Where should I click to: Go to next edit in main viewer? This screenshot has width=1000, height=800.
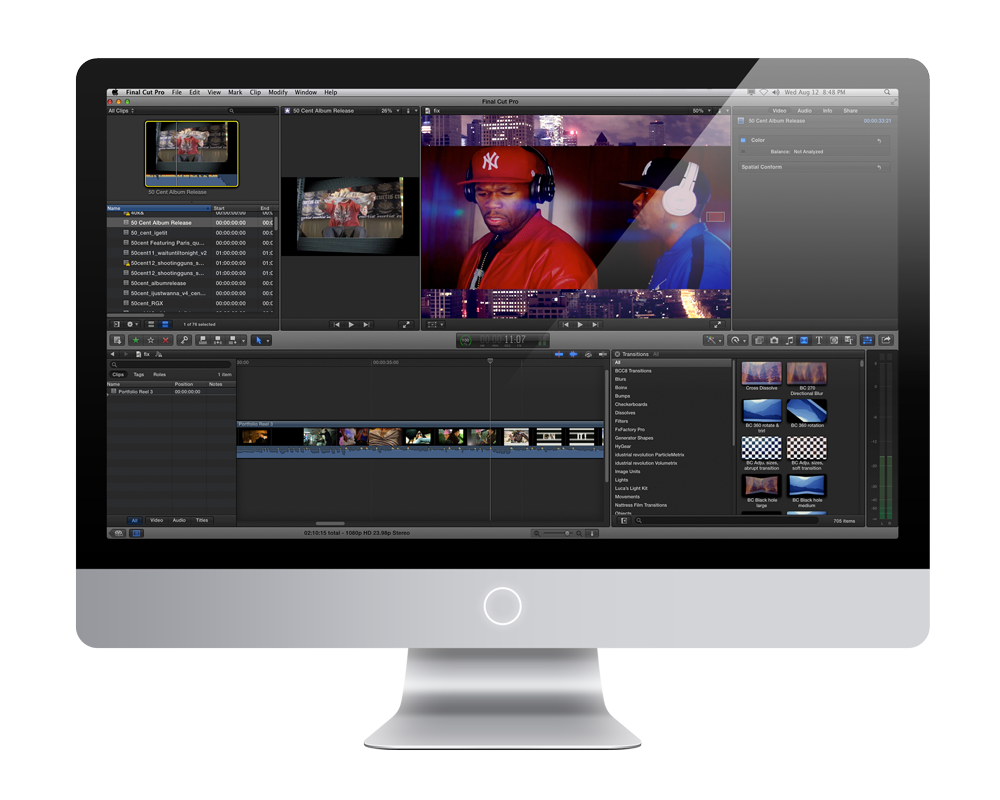(595, 325)
